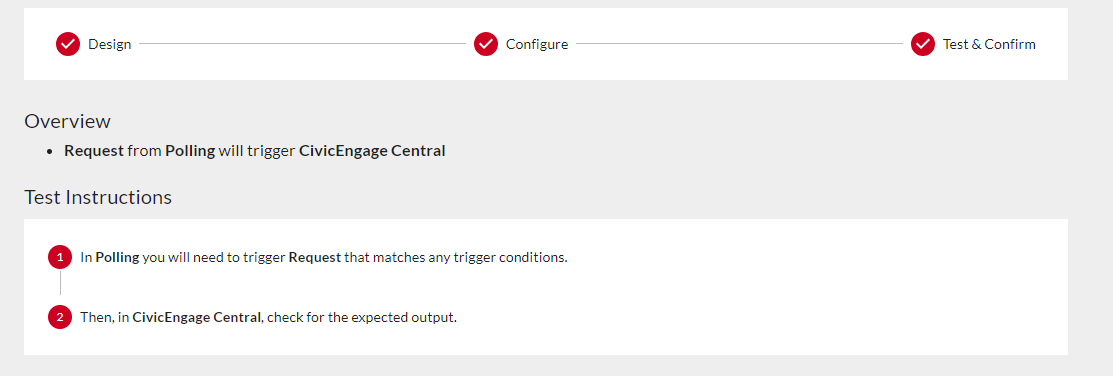
Task: Click the Configure step checkmark icon
Action: [486, 44]
